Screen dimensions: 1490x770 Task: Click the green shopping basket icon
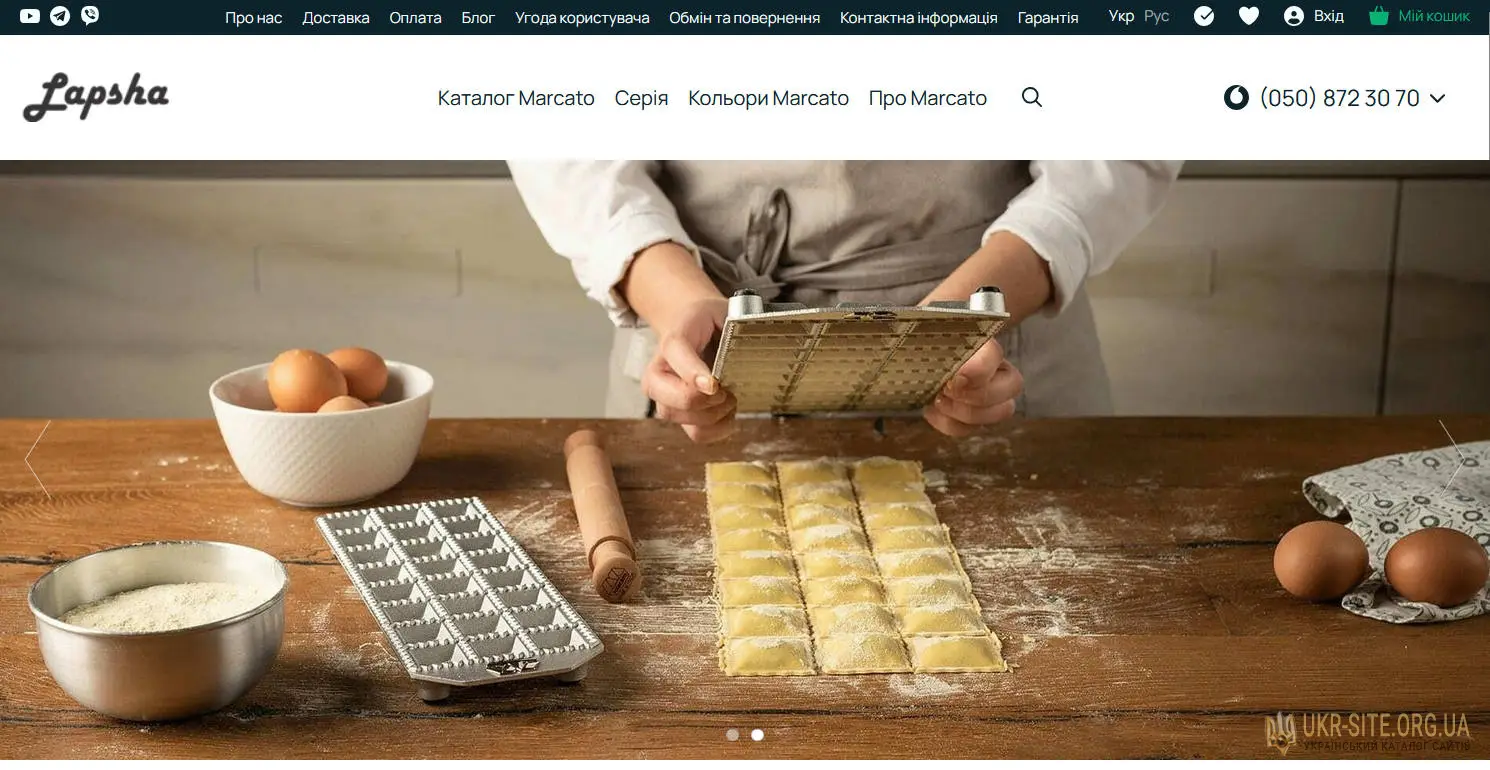(x=1379, y=16)
